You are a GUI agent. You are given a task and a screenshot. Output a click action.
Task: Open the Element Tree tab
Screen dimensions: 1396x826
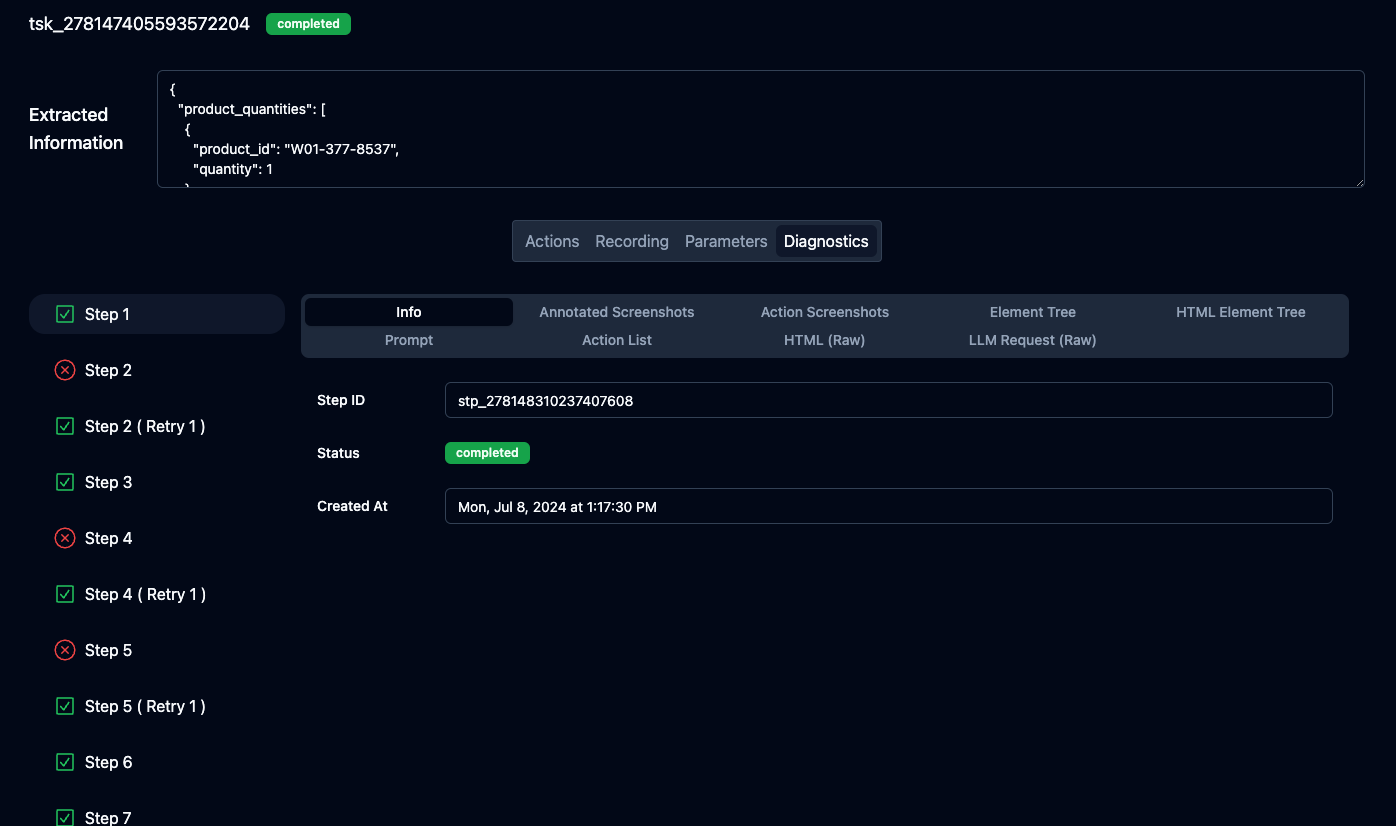click(1033, 312)
